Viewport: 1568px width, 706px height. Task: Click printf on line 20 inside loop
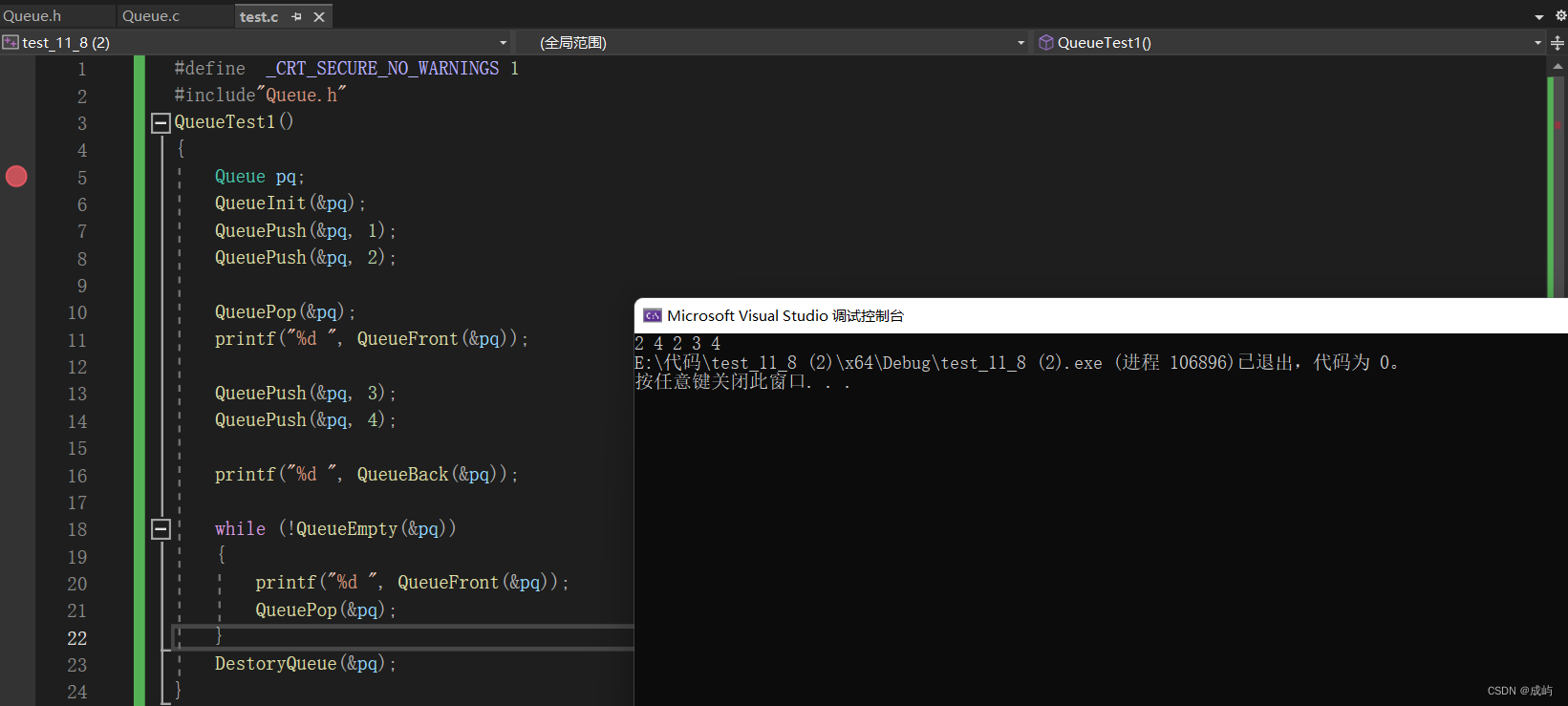pos(286,583)
